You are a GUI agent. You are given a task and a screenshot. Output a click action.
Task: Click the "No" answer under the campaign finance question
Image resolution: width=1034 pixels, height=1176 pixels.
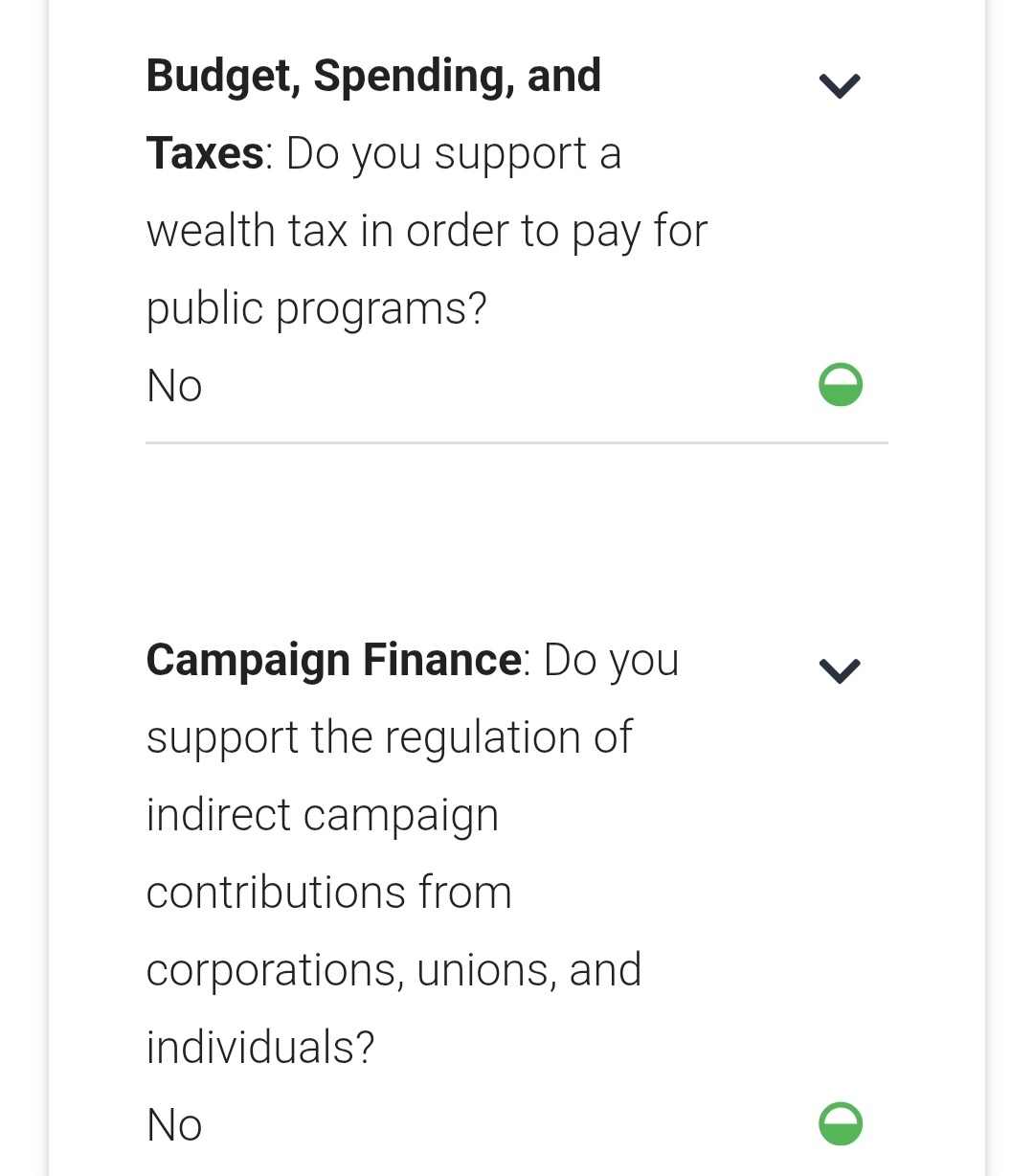click(x=174, y=1125)
